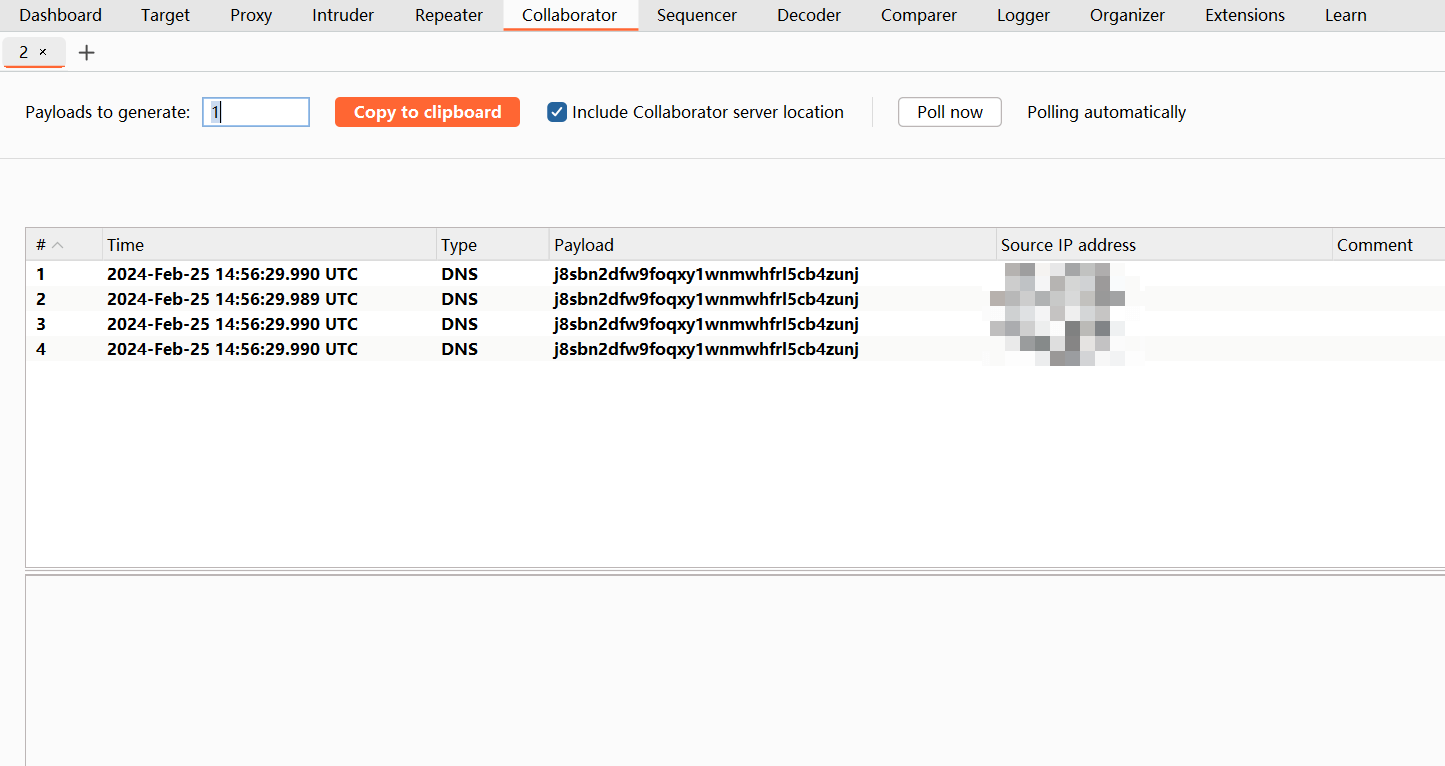Open the Sequencer tab
The image size is (1445, 766).
697,15
